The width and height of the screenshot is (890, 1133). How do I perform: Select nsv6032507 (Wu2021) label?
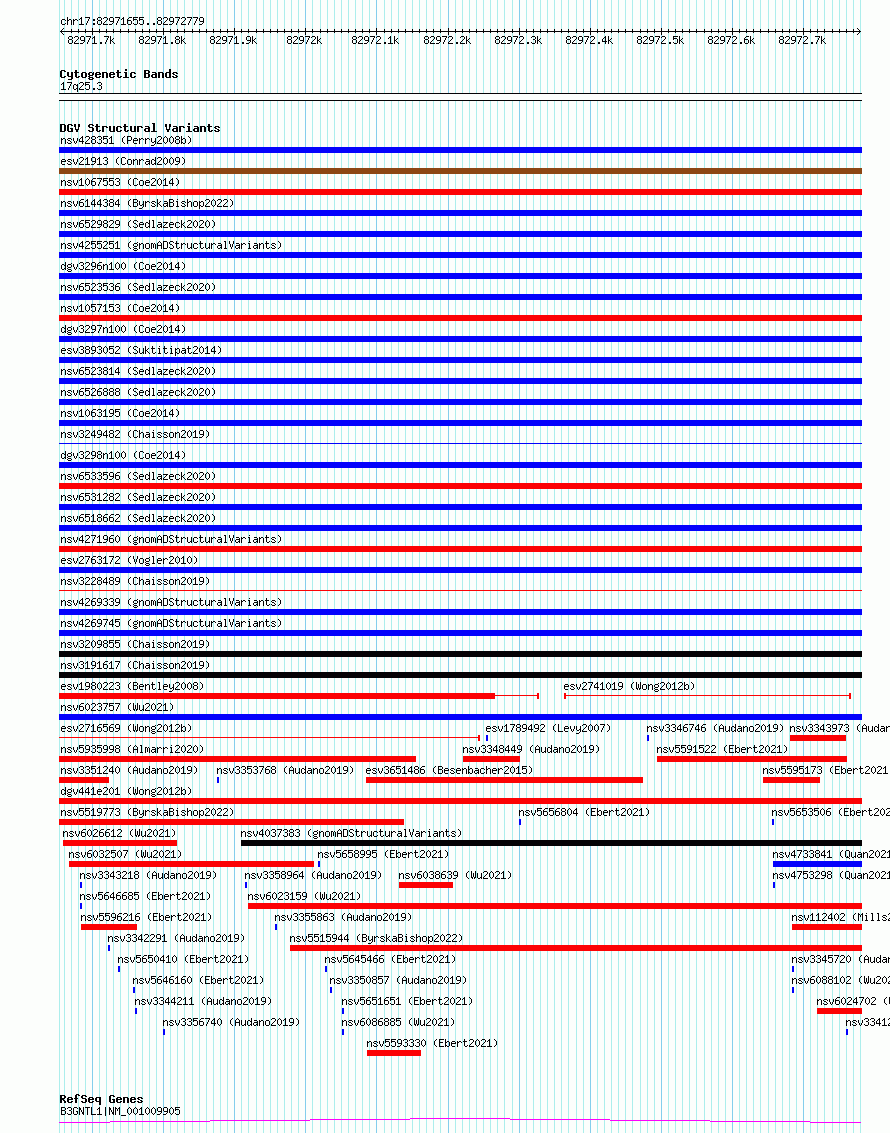click(126, 853)
